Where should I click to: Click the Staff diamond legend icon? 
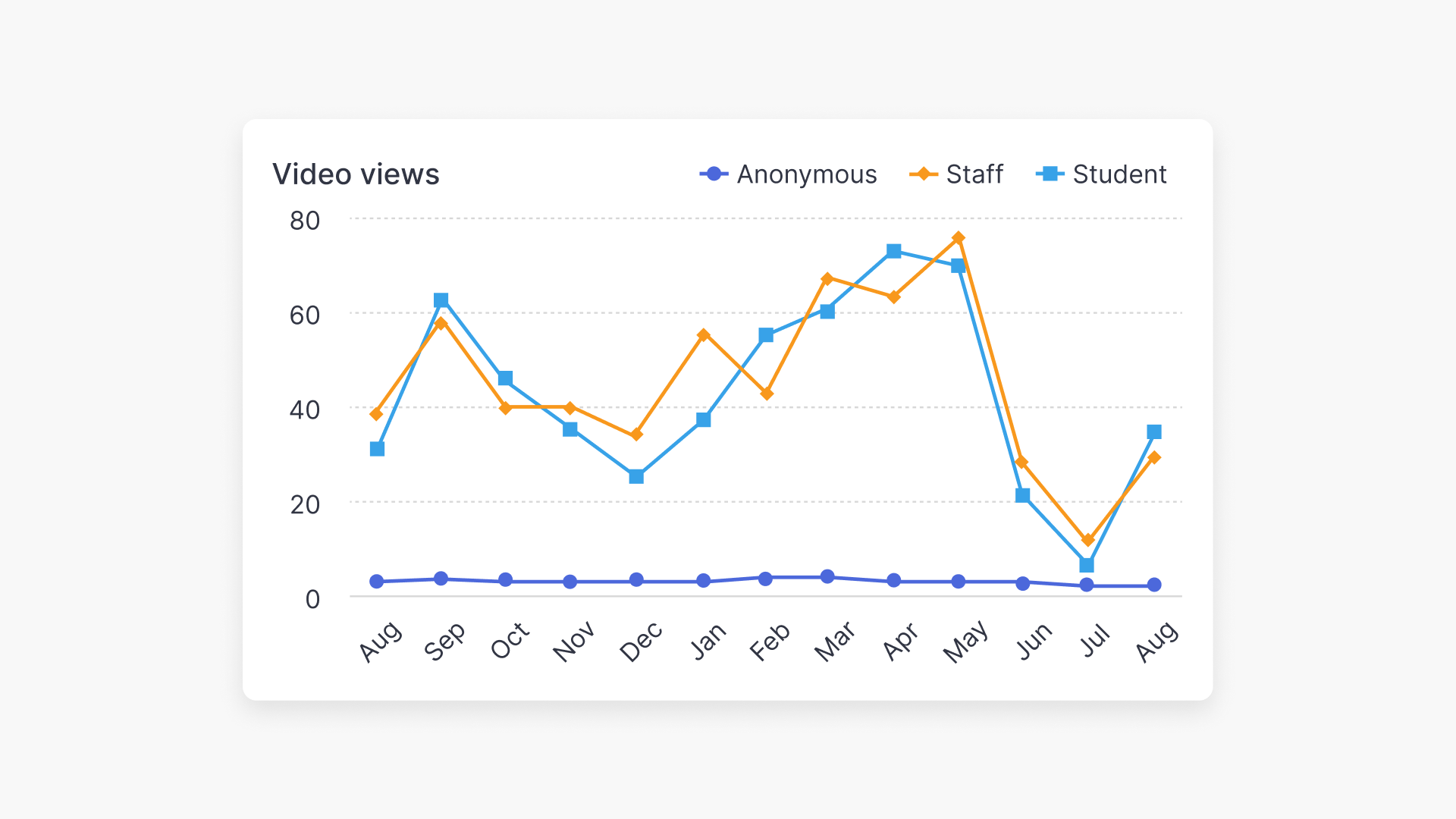click(924, 174)
